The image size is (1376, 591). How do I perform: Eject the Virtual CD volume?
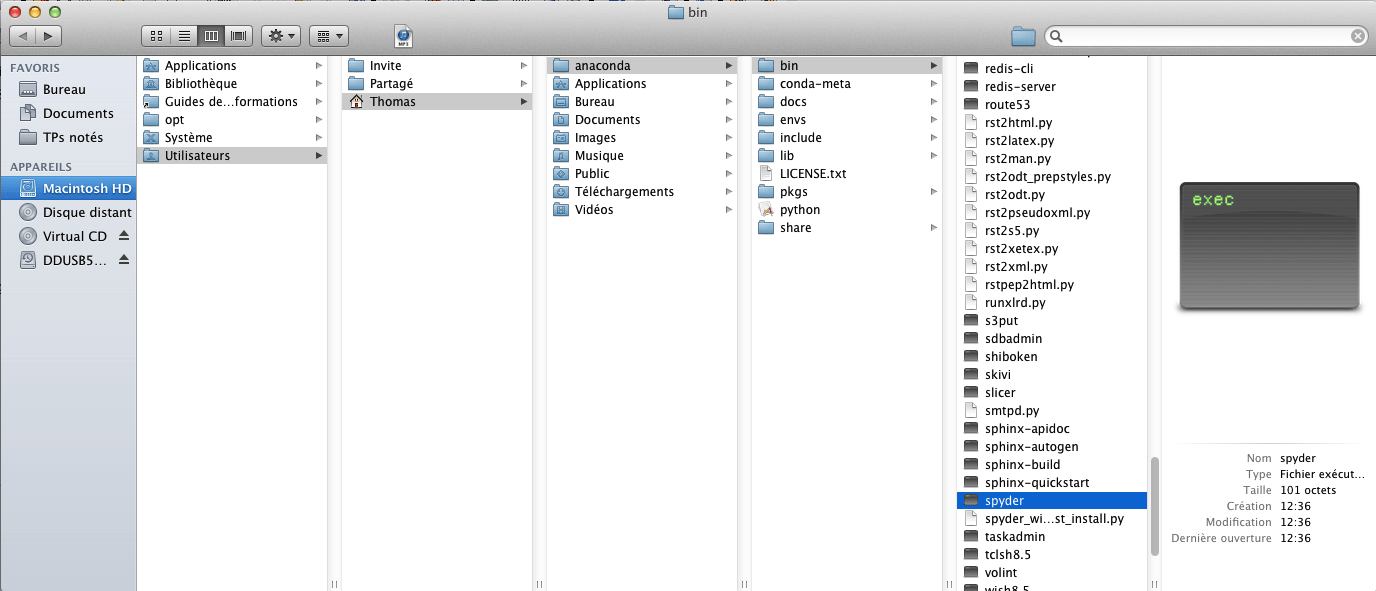[x=124, y=236]
